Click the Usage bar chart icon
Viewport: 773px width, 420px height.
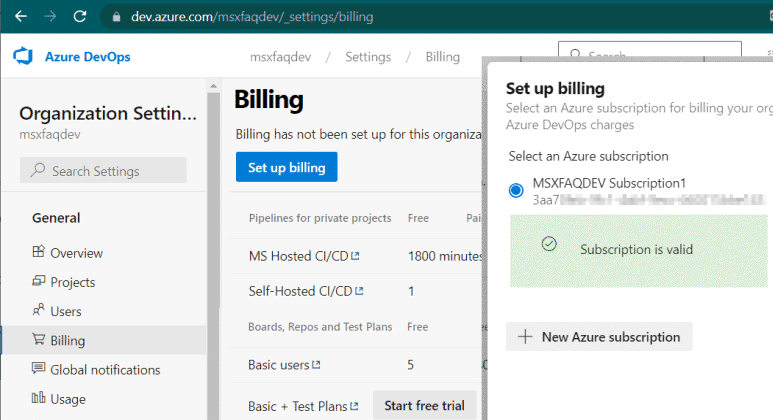38,397
